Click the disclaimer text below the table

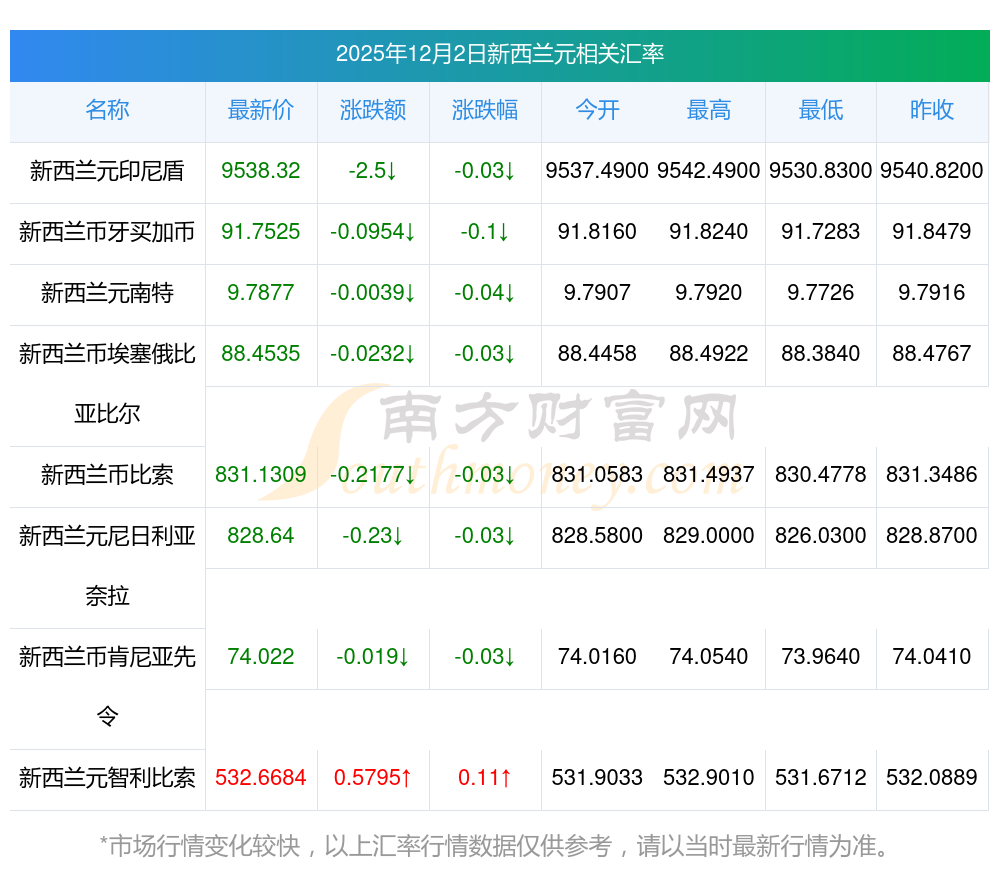(495, 846)
